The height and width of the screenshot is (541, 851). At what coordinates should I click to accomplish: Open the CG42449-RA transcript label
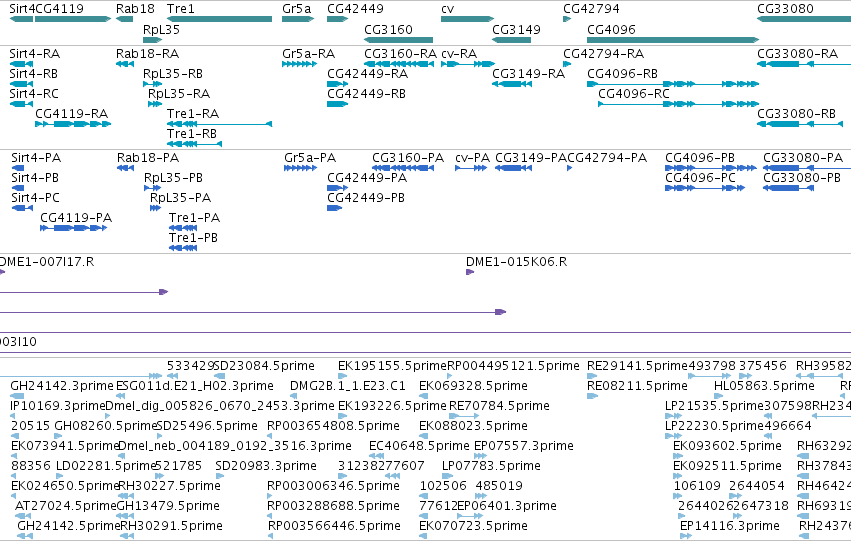tap(367, 74)
